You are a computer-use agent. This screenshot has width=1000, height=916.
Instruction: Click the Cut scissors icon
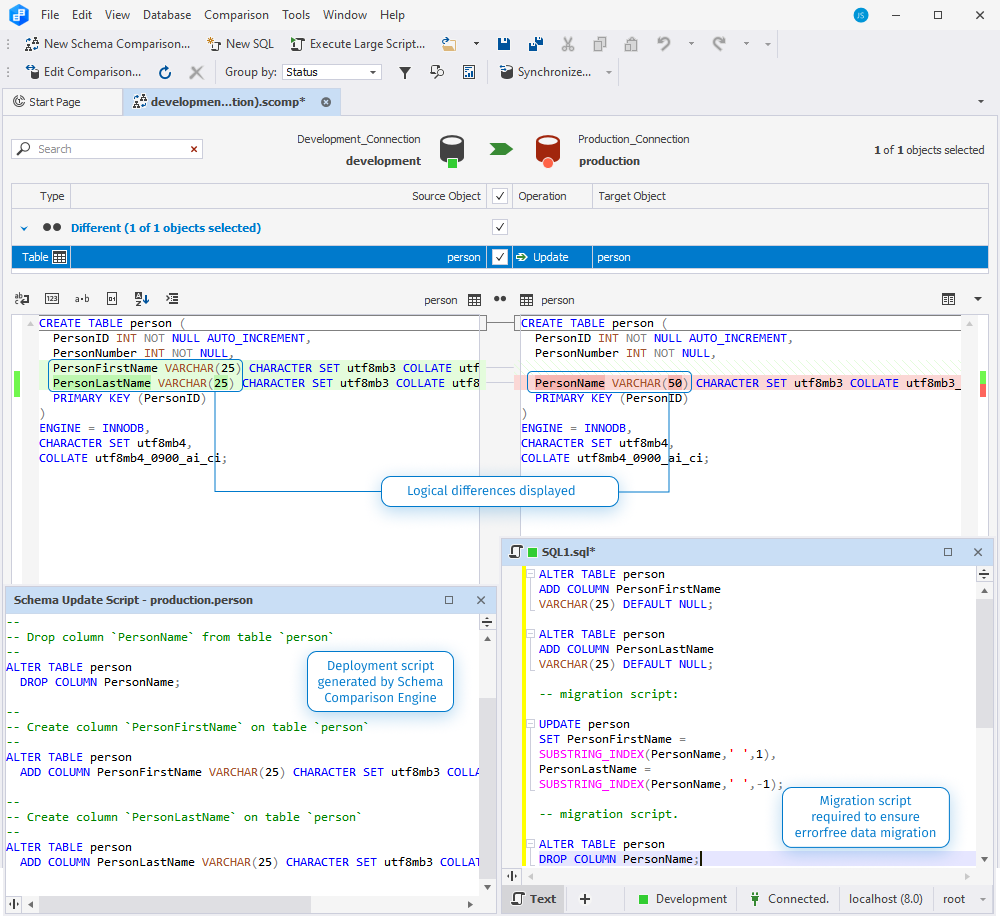click(568, 44)
